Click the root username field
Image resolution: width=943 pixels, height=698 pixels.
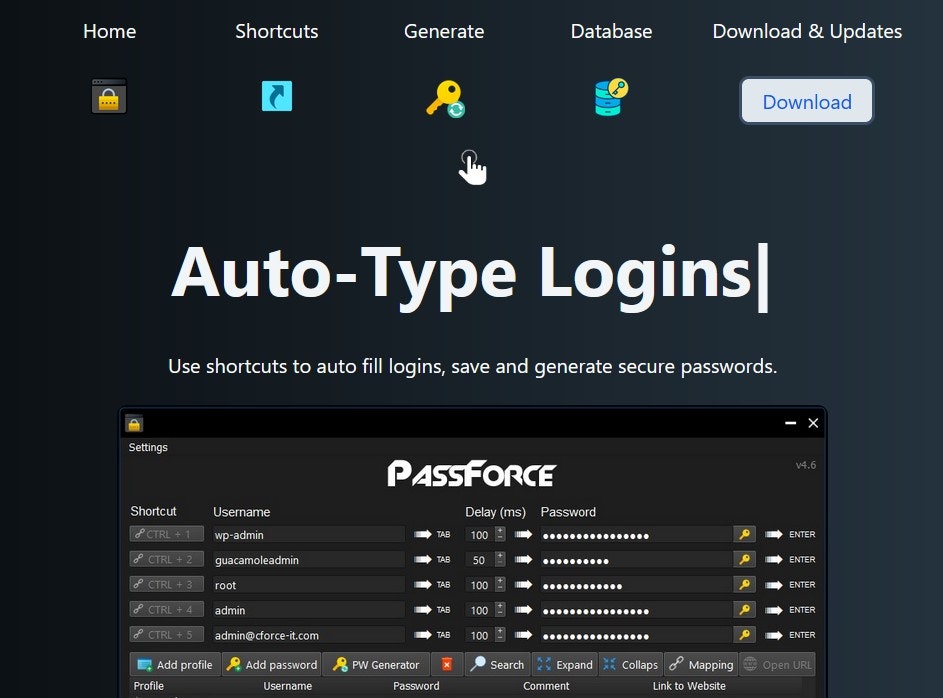coord(308,585)
